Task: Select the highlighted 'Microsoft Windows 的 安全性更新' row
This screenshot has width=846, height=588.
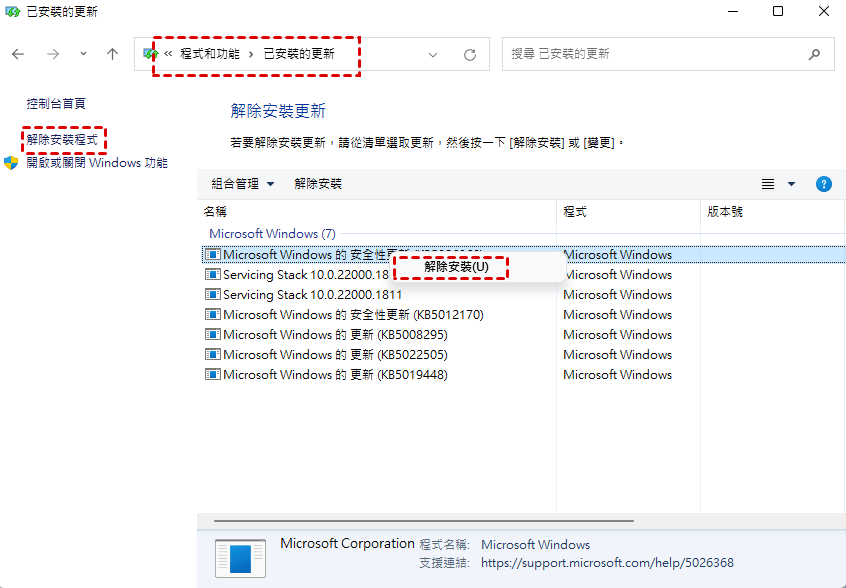Action: point(523,255)
